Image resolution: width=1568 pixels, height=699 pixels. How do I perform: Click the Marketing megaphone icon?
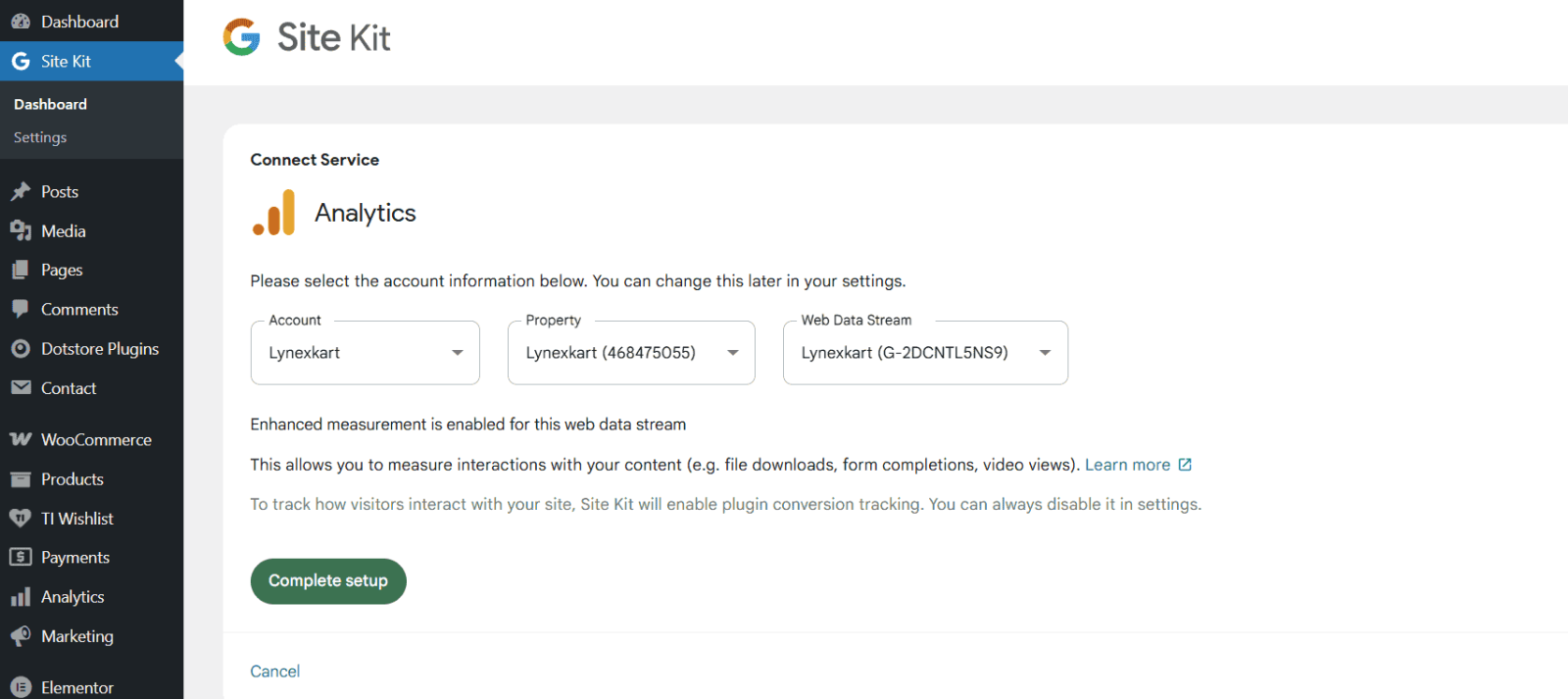coord(21,635)
